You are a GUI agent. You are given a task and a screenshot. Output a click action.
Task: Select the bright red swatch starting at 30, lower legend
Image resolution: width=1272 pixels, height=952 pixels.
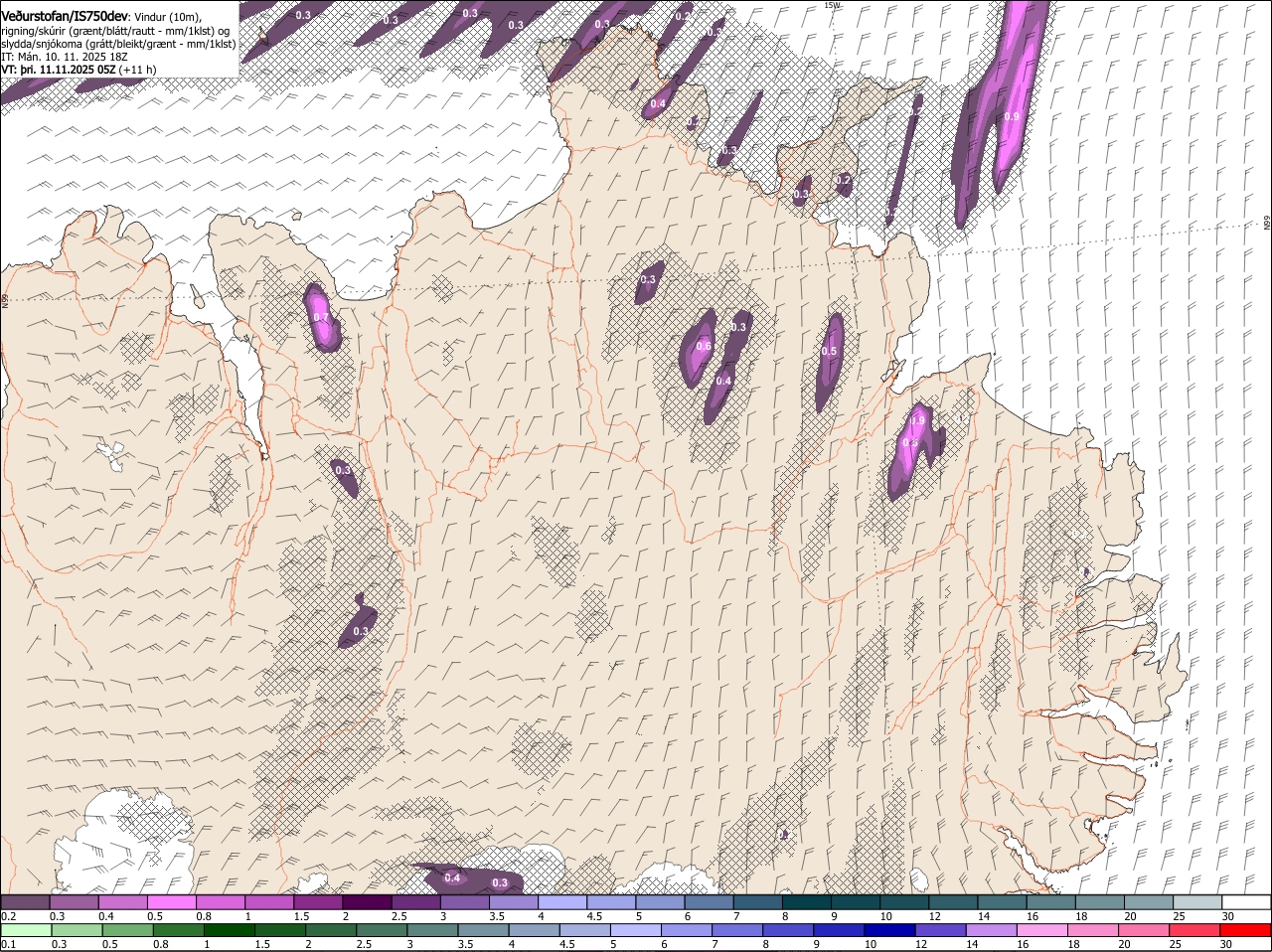1245,930
